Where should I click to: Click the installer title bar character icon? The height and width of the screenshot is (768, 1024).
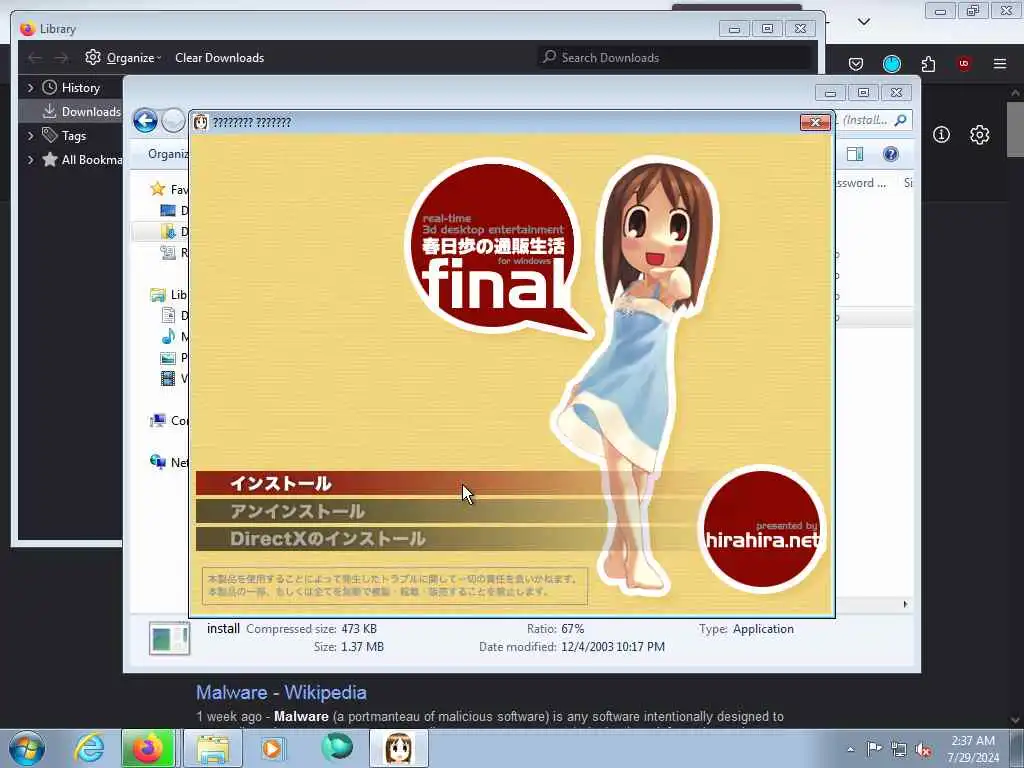[200, 122]
